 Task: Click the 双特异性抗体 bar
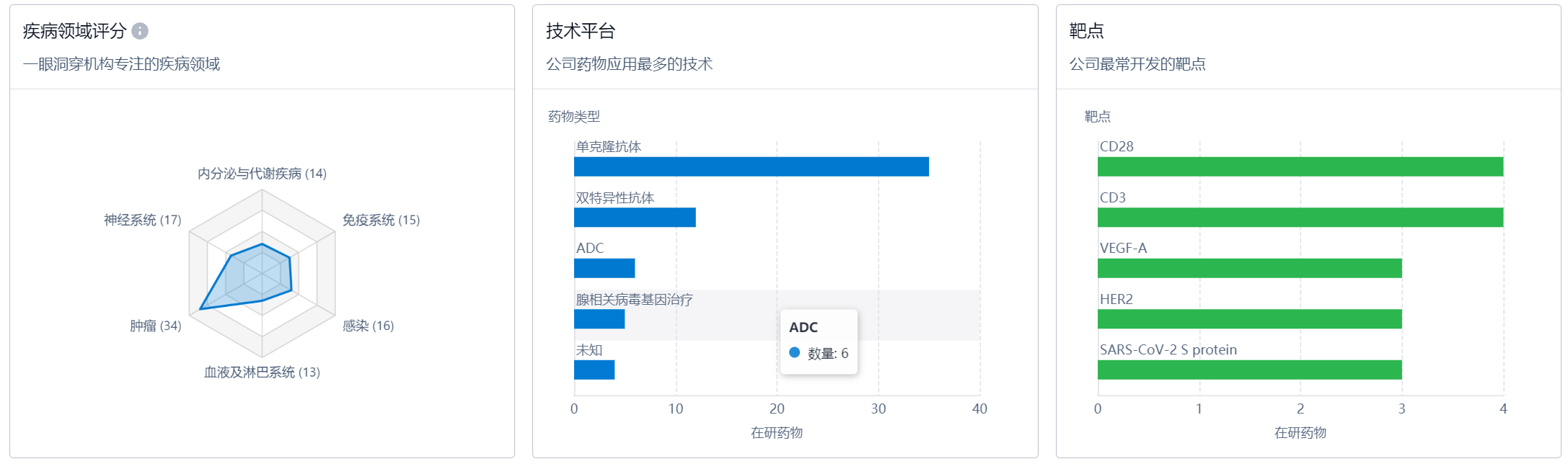[635, 218]
